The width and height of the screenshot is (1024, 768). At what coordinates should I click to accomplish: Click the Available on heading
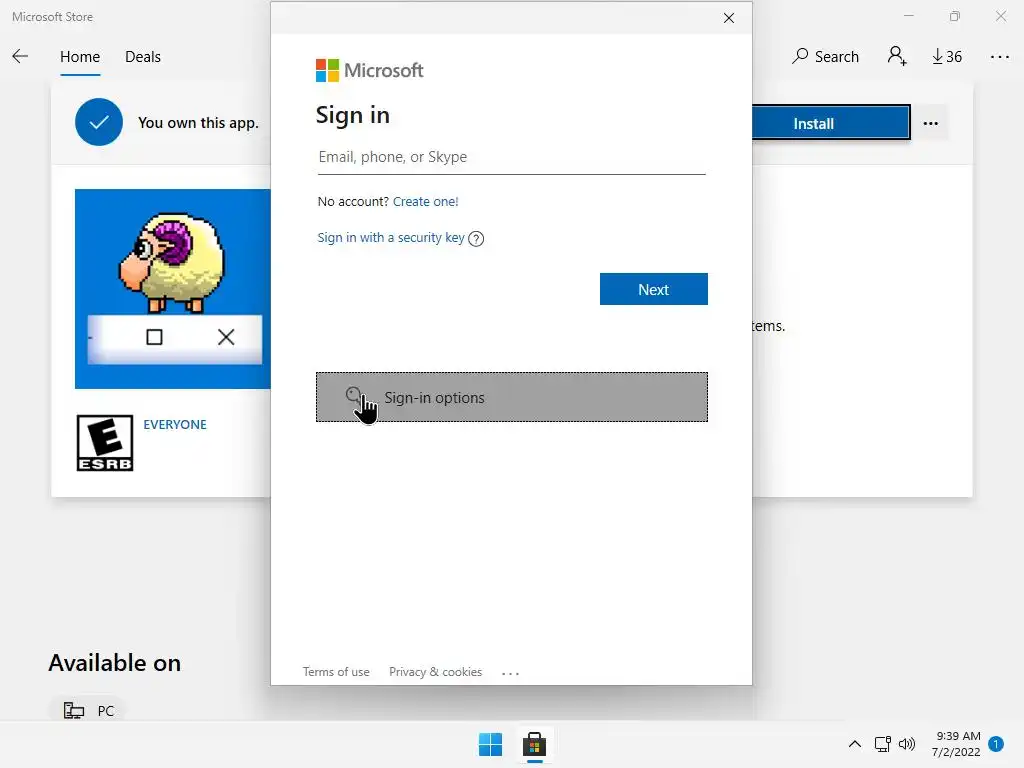[x=114, y=663]
